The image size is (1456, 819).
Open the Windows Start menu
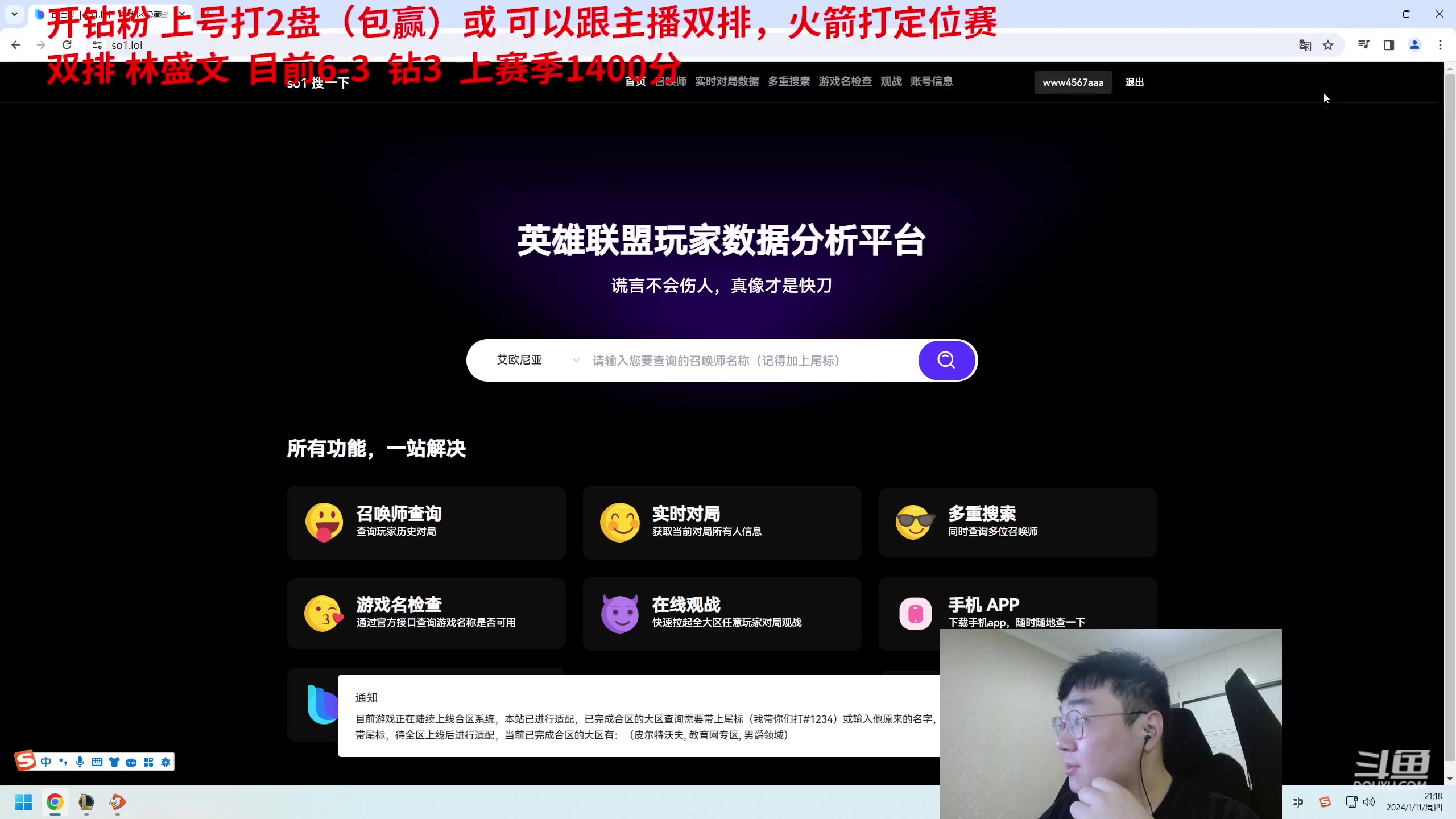(23, 803)
